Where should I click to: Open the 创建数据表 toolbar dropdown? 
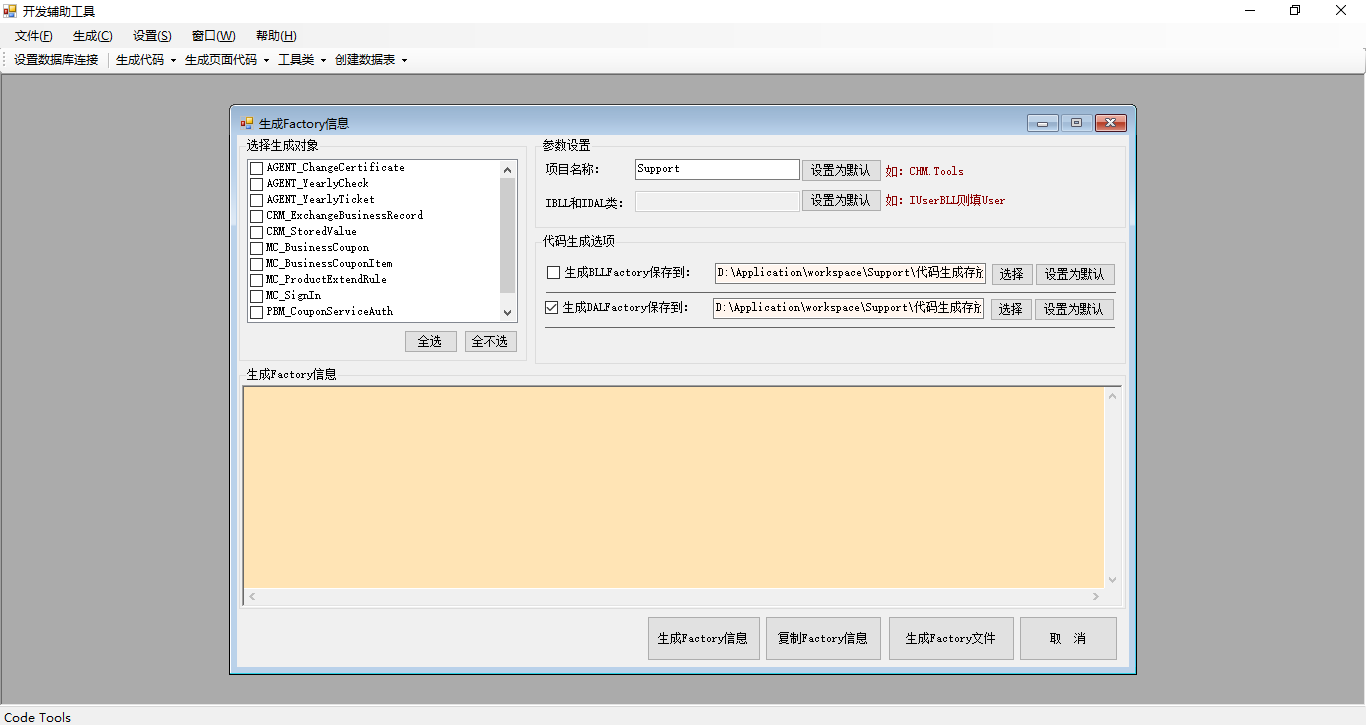[x=371, y=60]
